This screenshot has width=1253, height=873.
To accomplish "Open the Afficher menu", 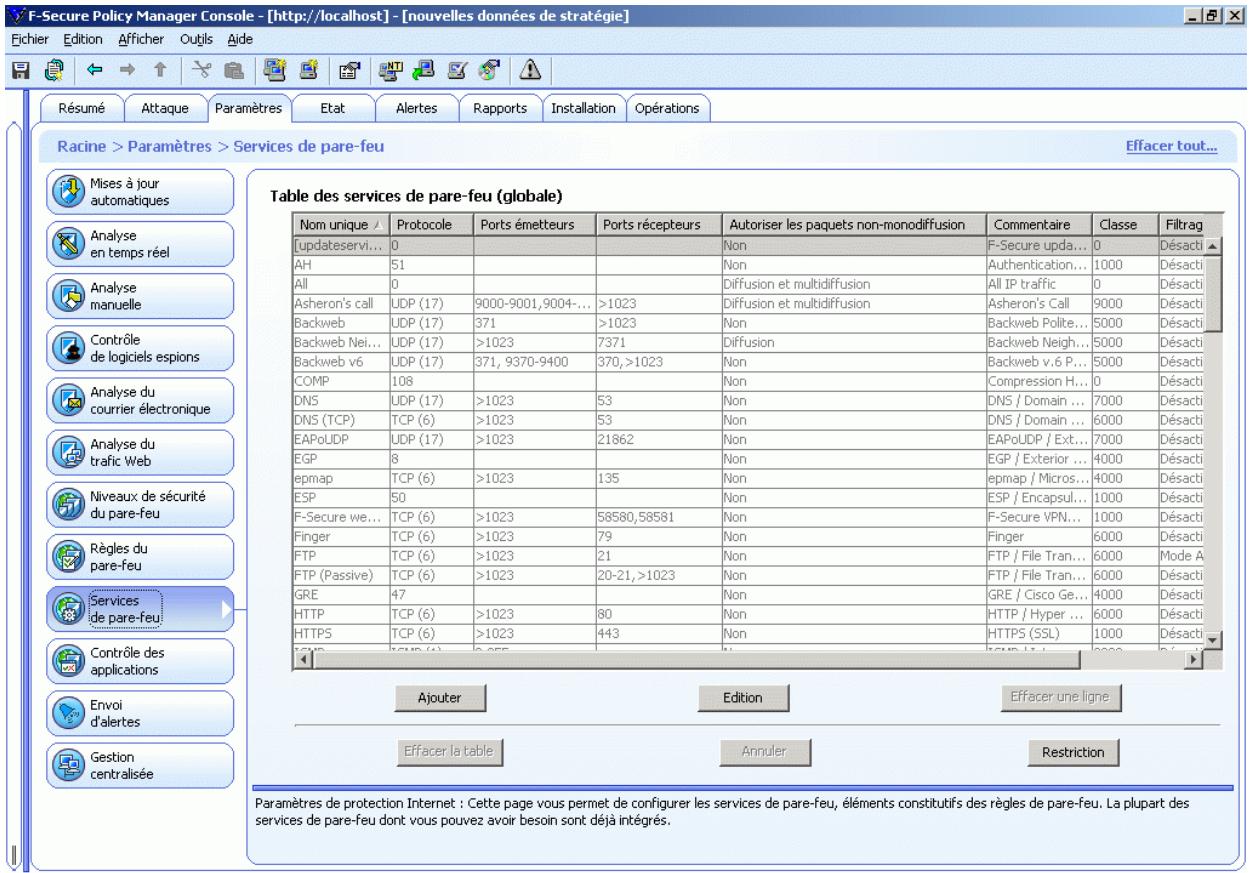I will pos(140,38).
